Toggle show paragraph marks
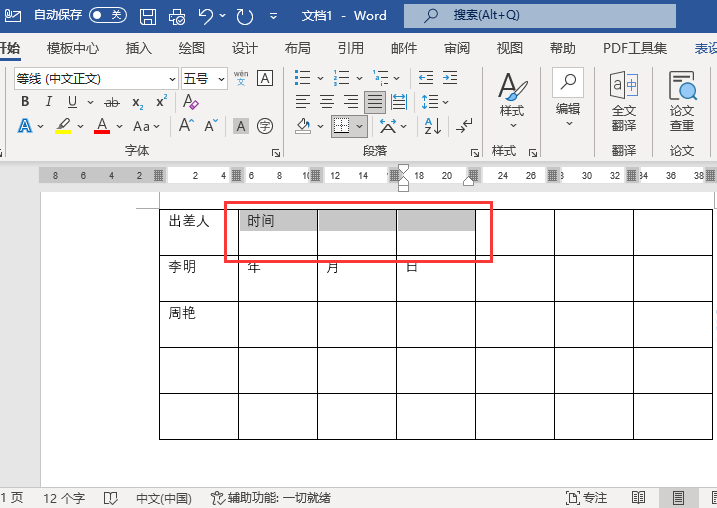This screenshot has height=508, width=717. (464, 126)
